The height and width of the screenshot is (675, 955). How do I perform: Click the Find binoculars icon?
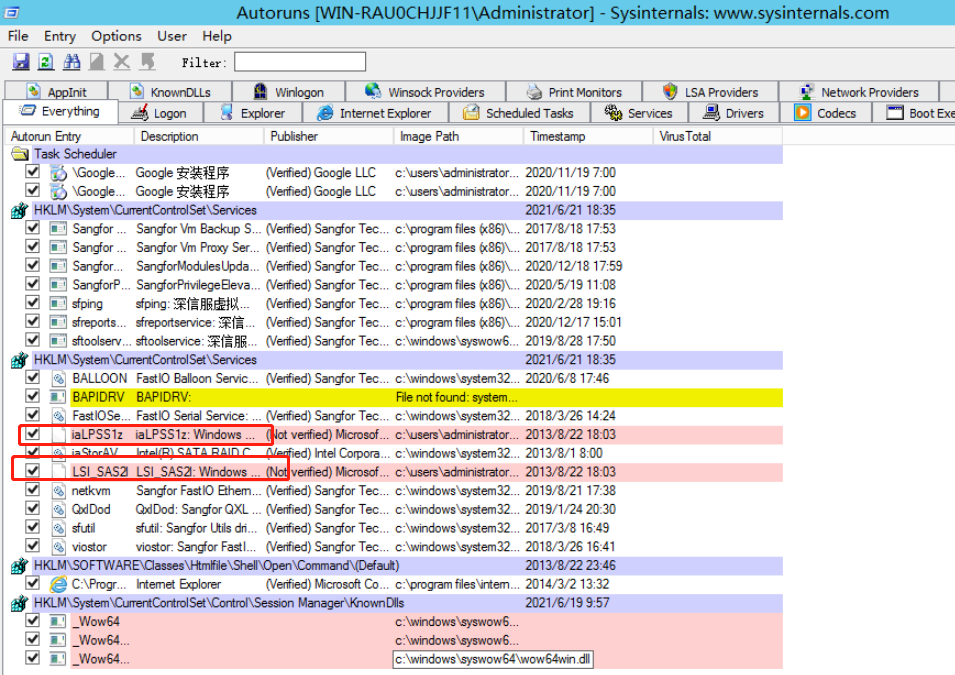[71, 62]
